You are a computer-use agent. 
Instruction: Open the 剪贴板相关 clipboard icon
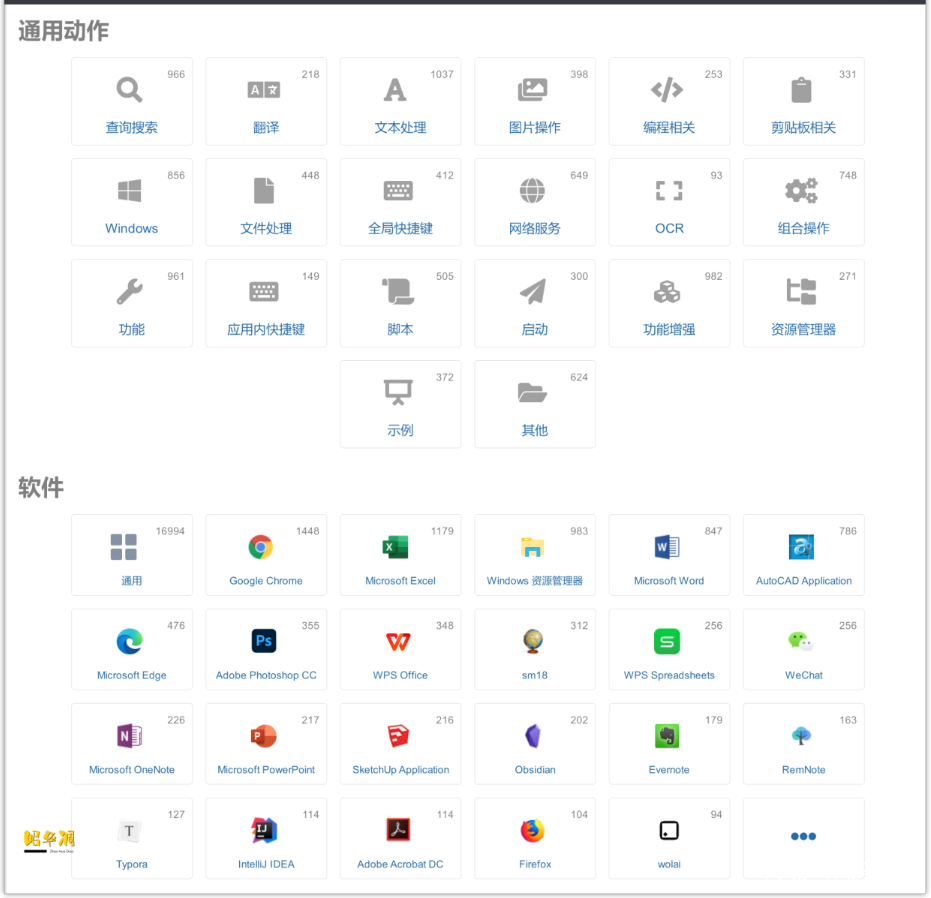[x=802, y=90]
